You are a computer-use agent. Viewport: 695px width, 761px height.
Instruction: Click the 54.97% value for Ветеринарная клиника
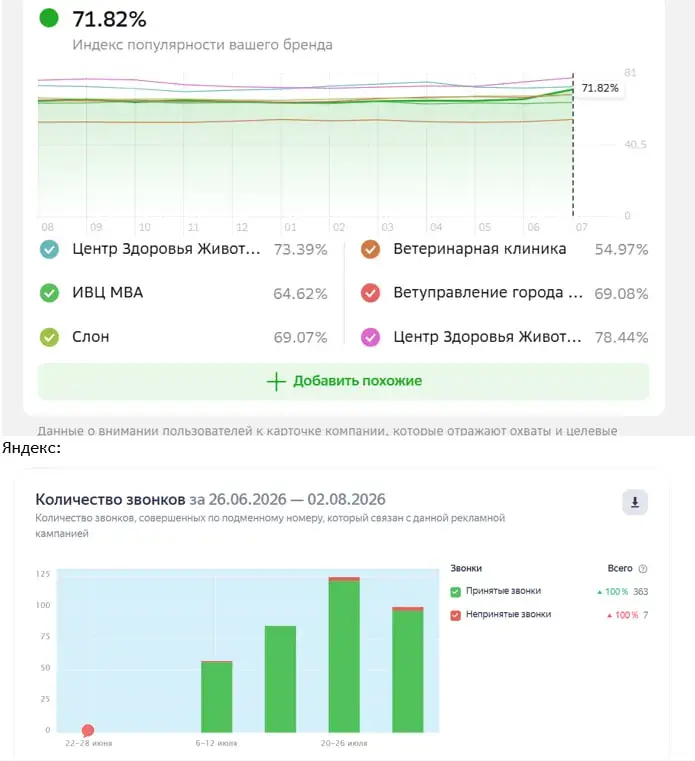coord(622,249)
